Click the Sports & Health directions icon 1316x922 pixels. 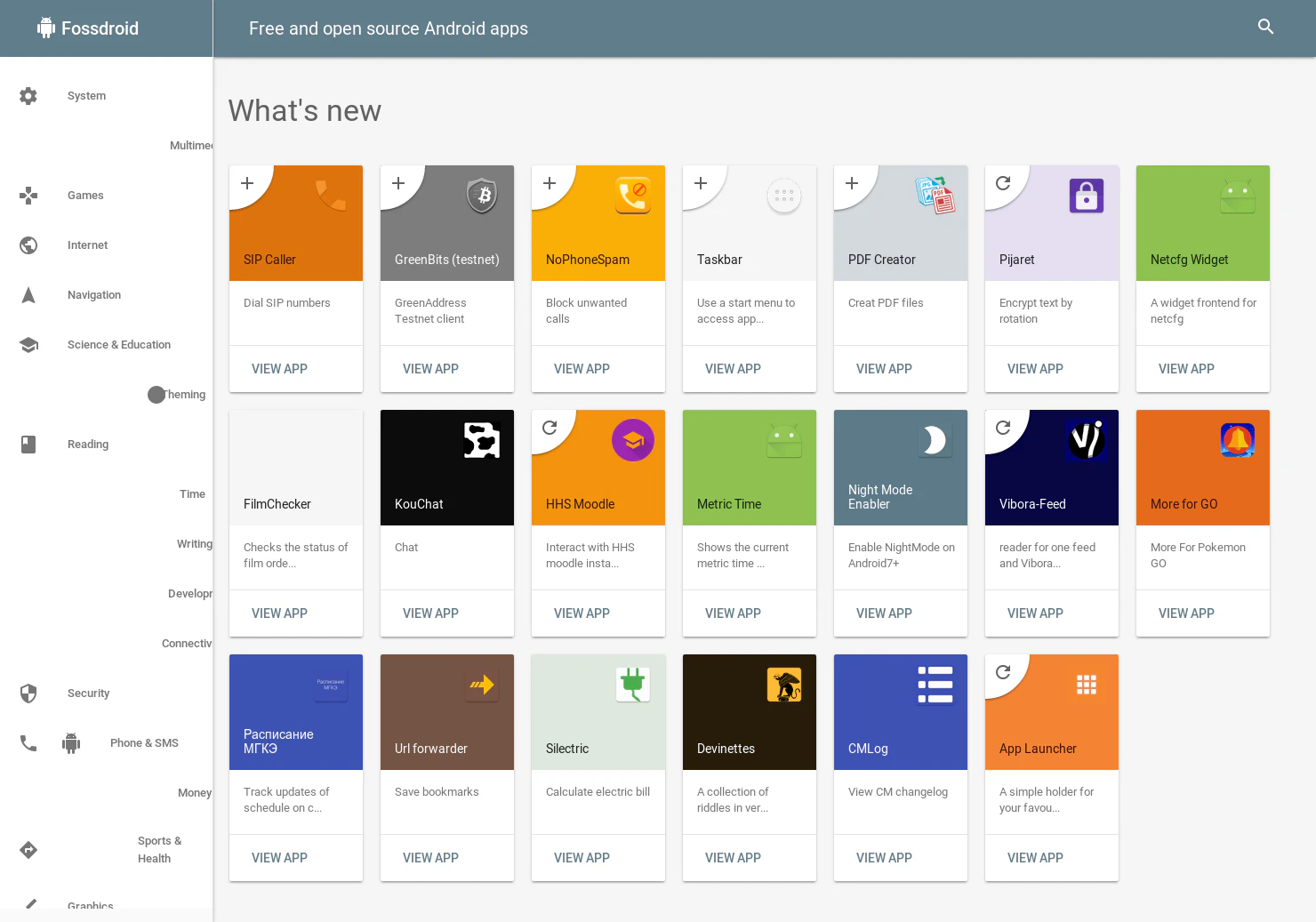(x=28, y=850)
